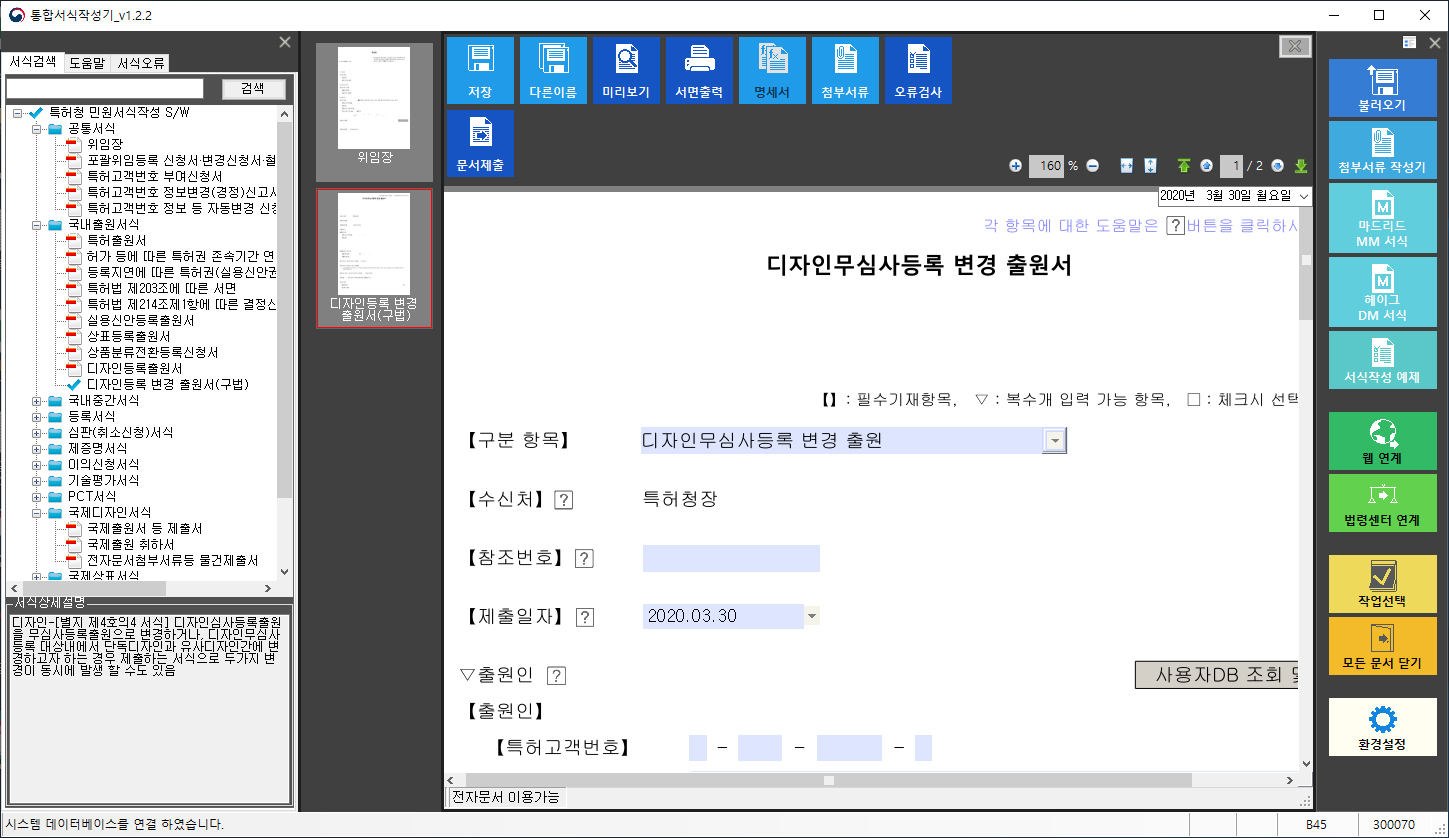The image size is (1449, 838).
Task: Zoom in with the plus magnifier icon
Action: [x=1015, y=166]
